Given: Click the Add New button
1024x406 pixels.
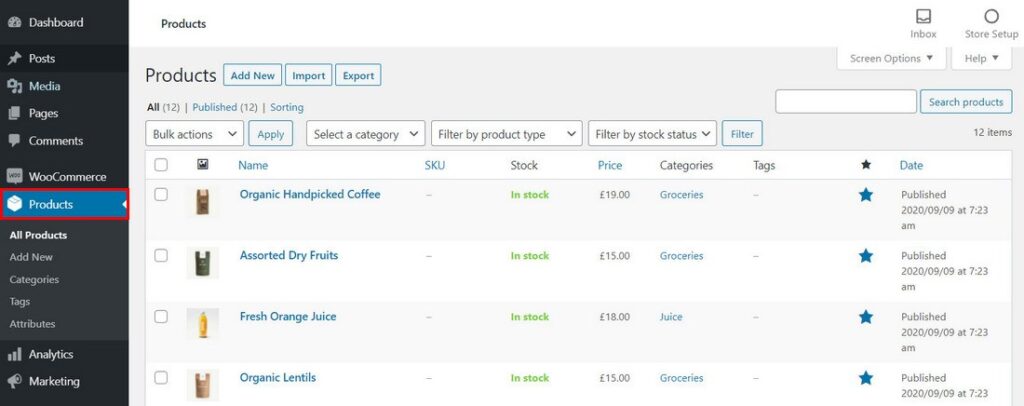Looking at the screenshot, I should click(252, 75).
